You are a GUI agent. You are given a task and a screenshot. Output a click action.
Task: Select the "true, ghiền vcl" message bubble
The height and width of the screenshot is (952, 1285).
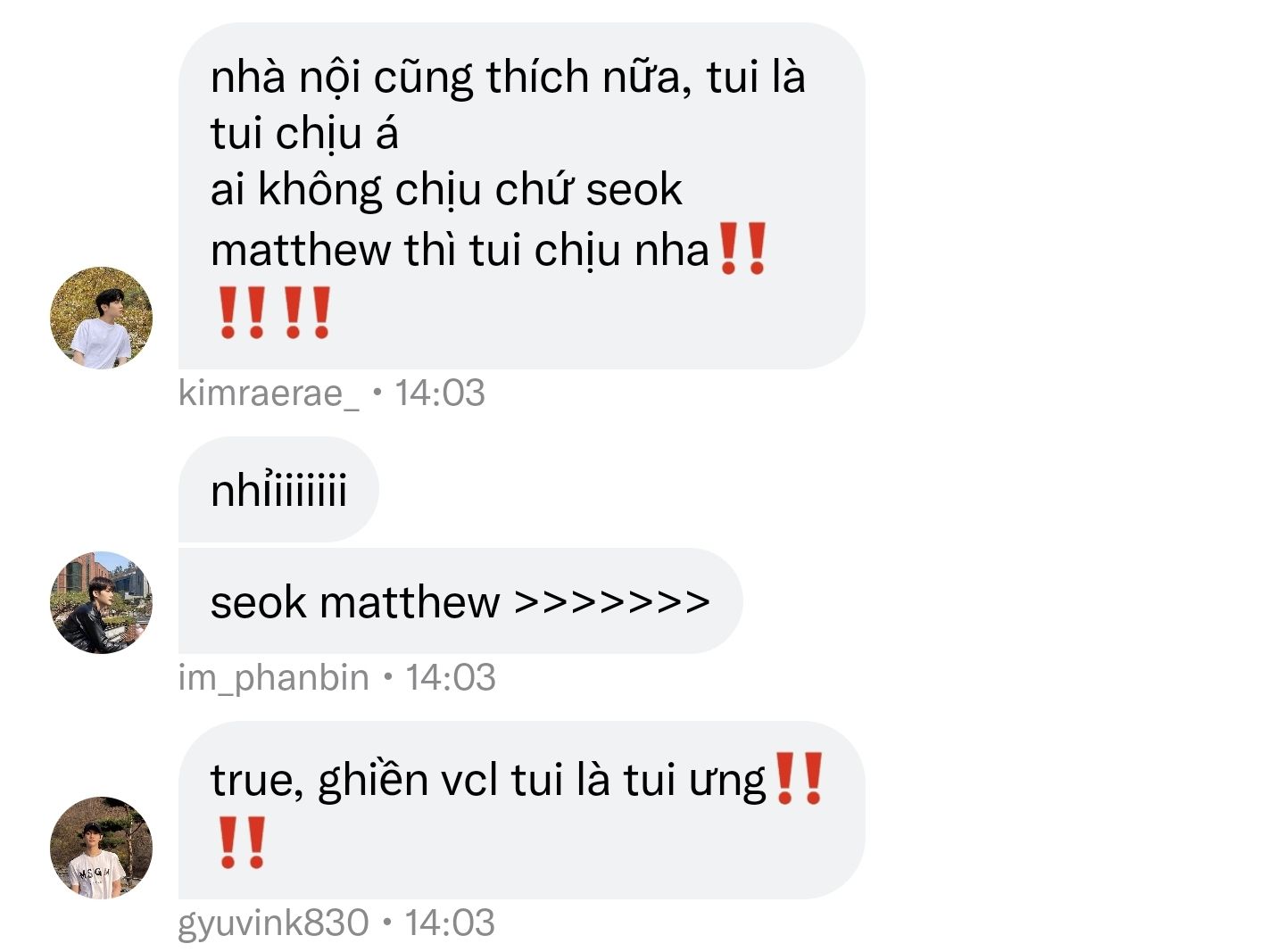click(x=521, y=810)
